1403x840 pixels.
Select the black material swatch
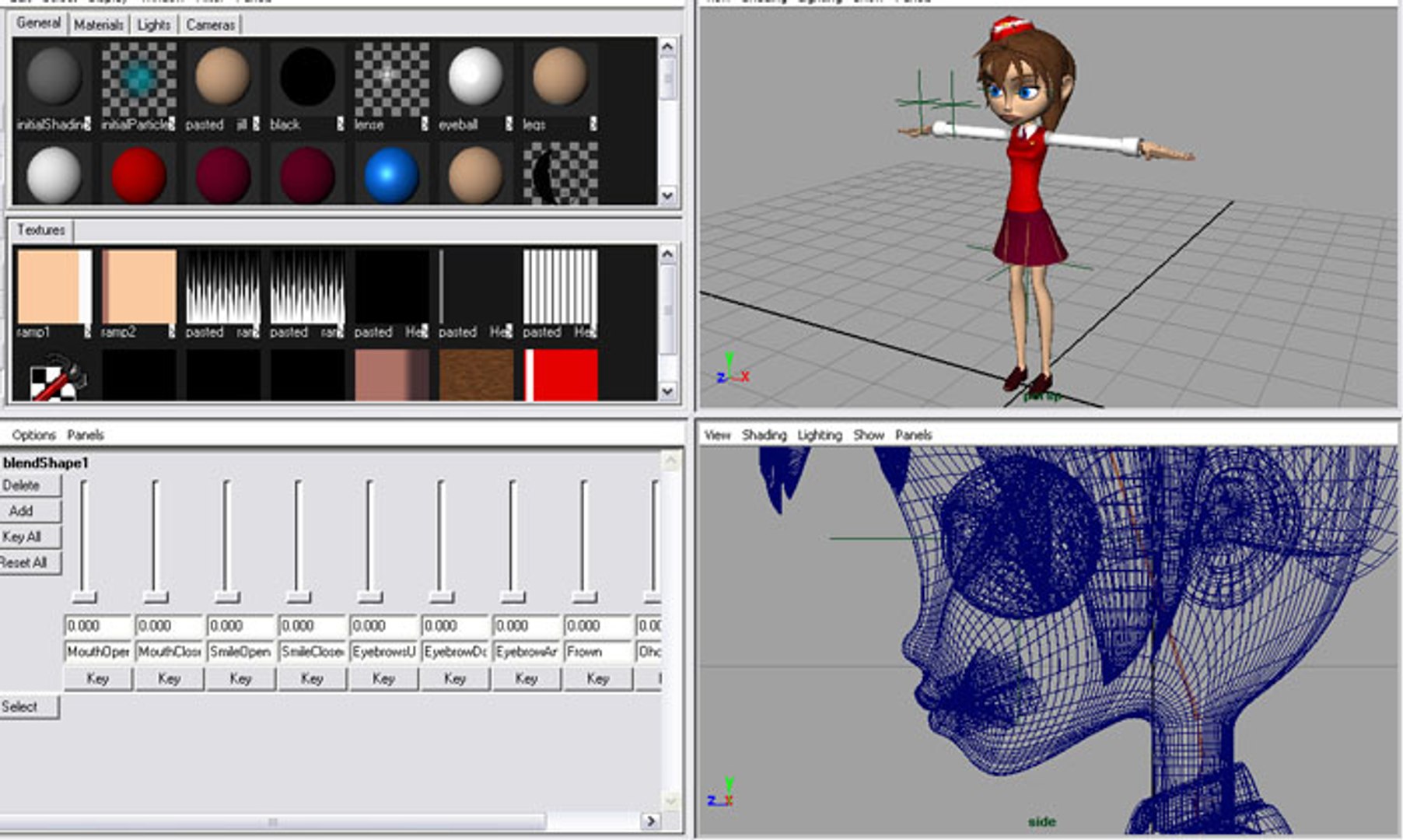[x=307, y=78]
